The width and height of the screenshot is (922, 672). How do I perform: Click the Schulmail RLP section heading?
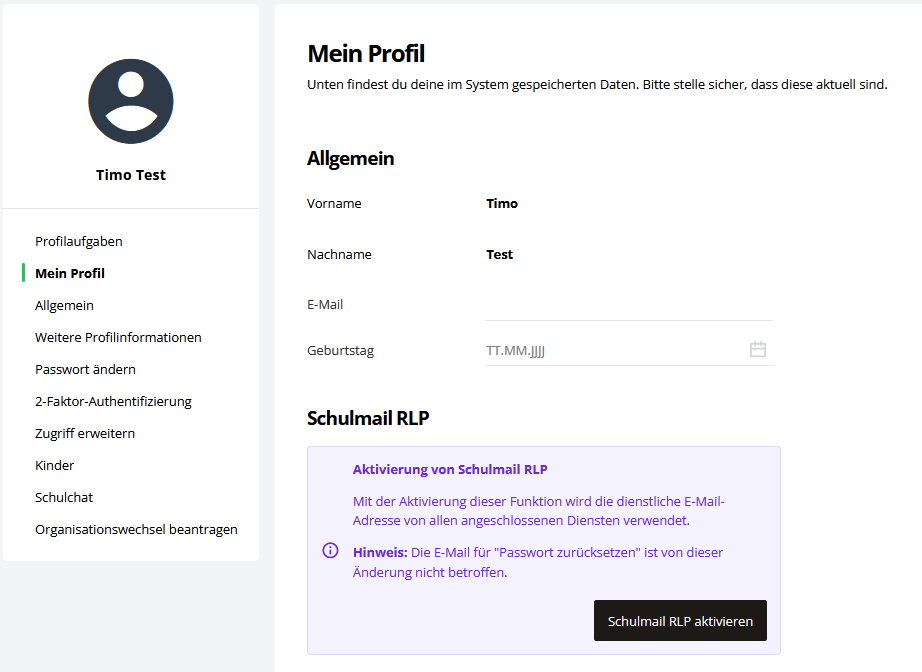click(x=368, y=418)
